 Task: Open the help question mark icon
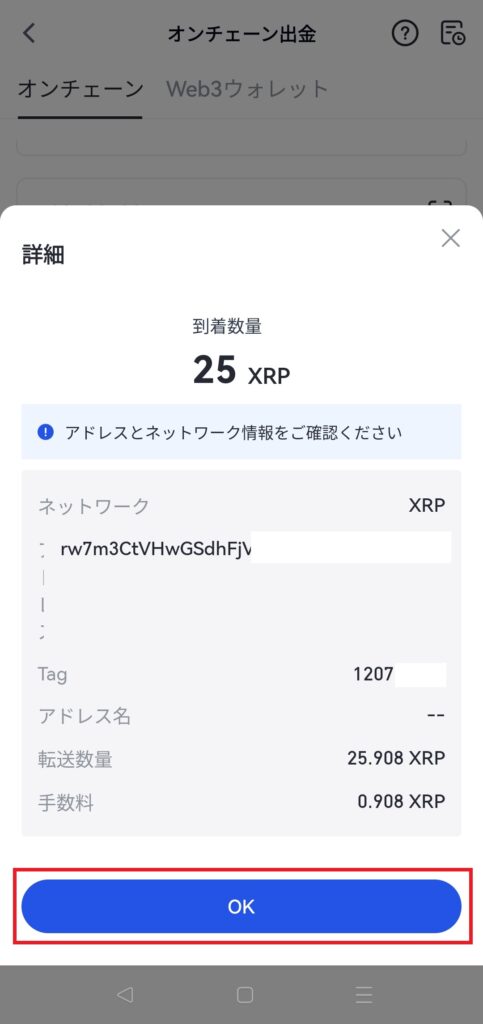point(405,33)
